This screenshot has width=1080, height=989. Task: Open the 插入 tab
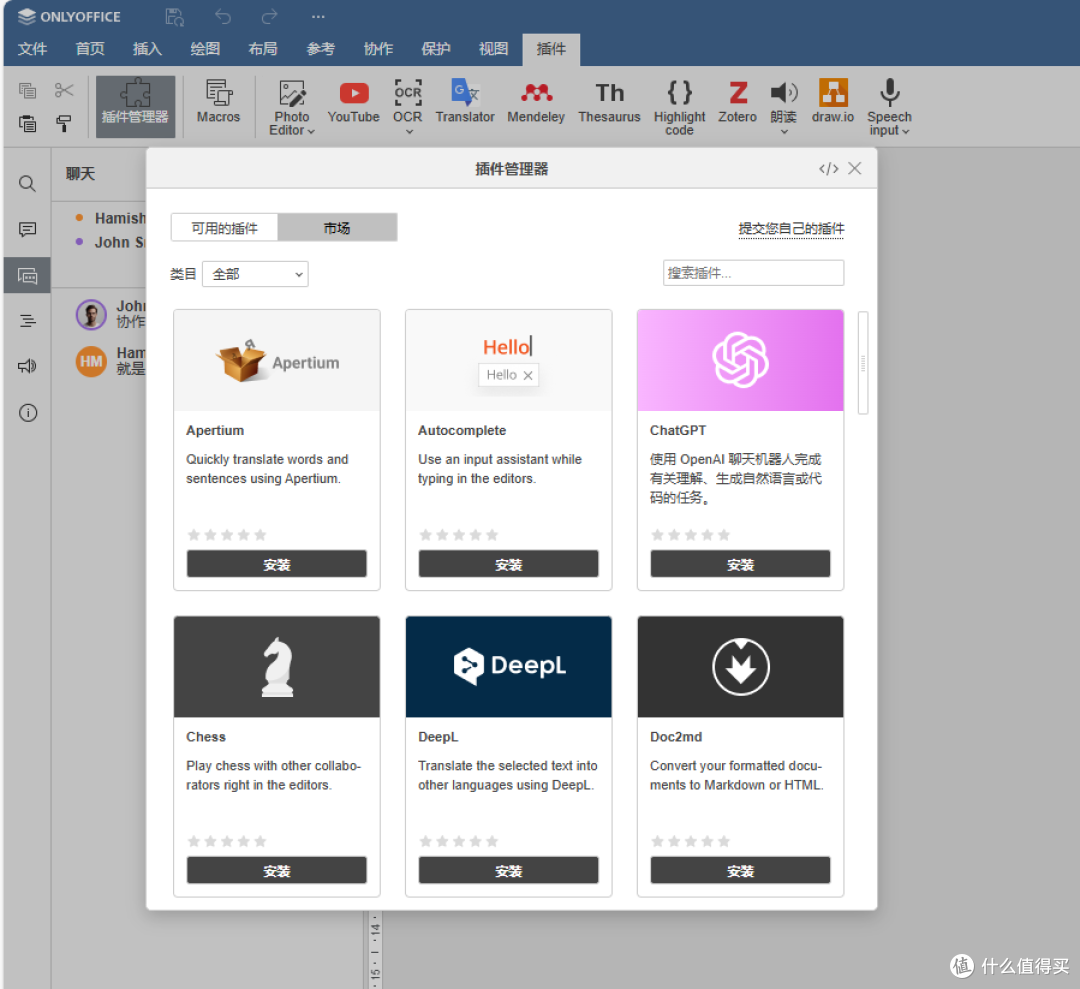[x=147, y=49]
